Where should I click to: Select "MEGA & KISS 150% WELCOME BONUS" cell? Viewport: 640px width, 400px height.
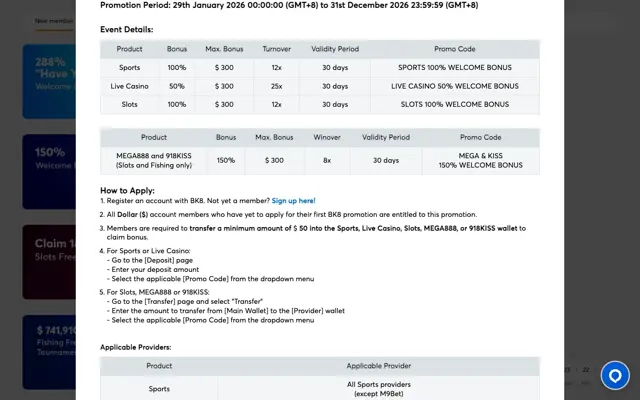click(480, 160)
